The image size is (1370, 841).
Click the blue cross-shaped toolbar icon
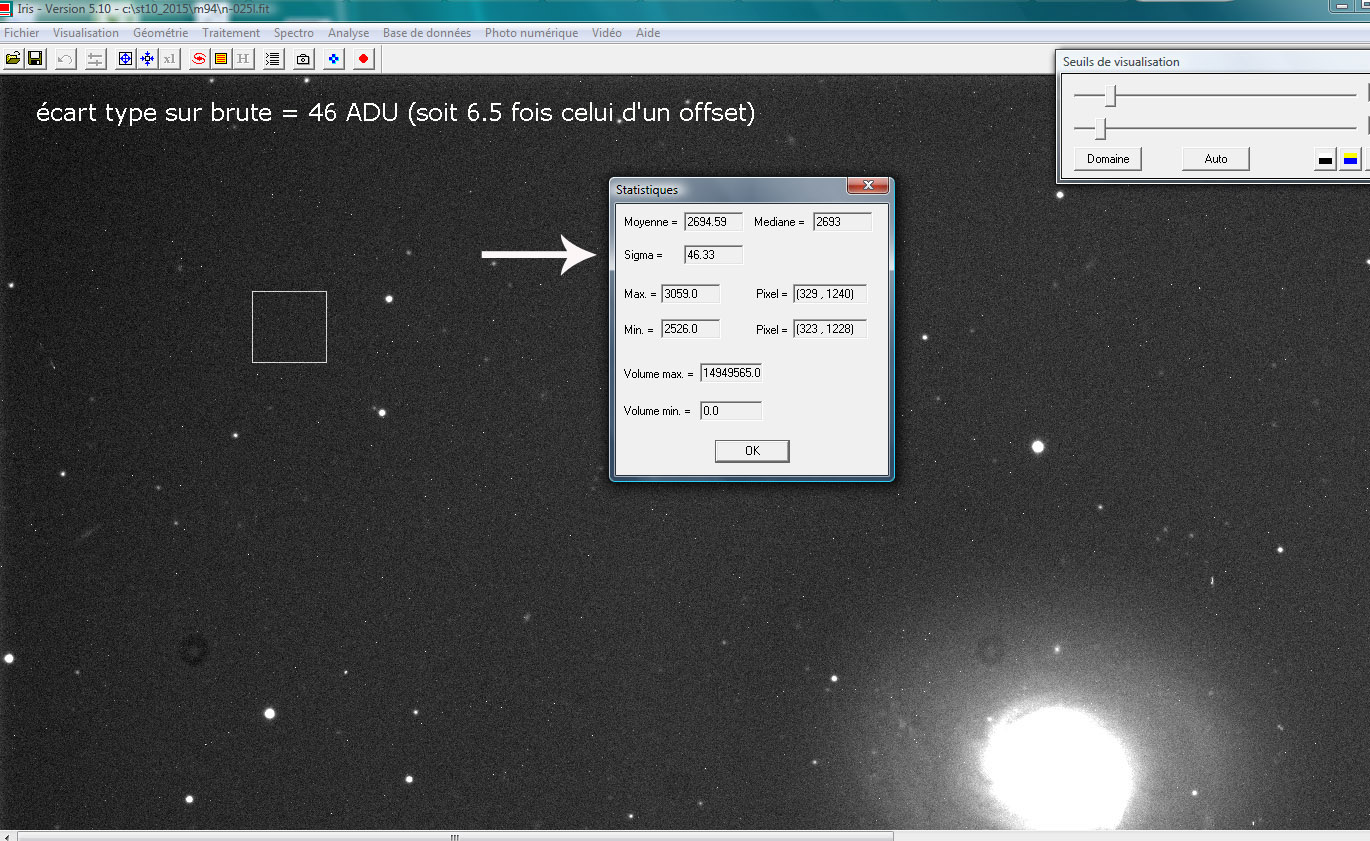point(334,59)
